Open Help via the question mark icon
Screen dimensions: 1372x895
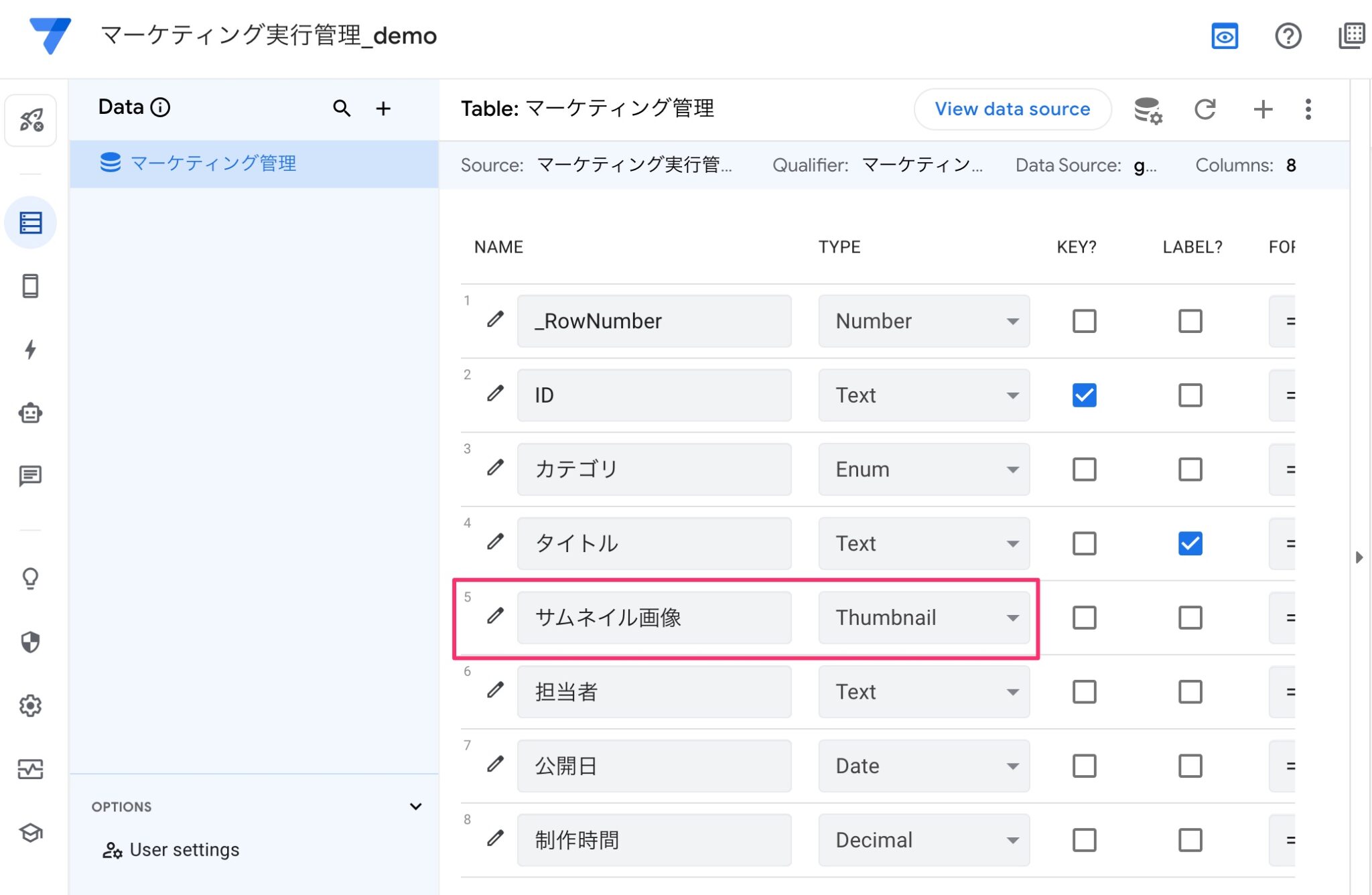point(1288,37)
